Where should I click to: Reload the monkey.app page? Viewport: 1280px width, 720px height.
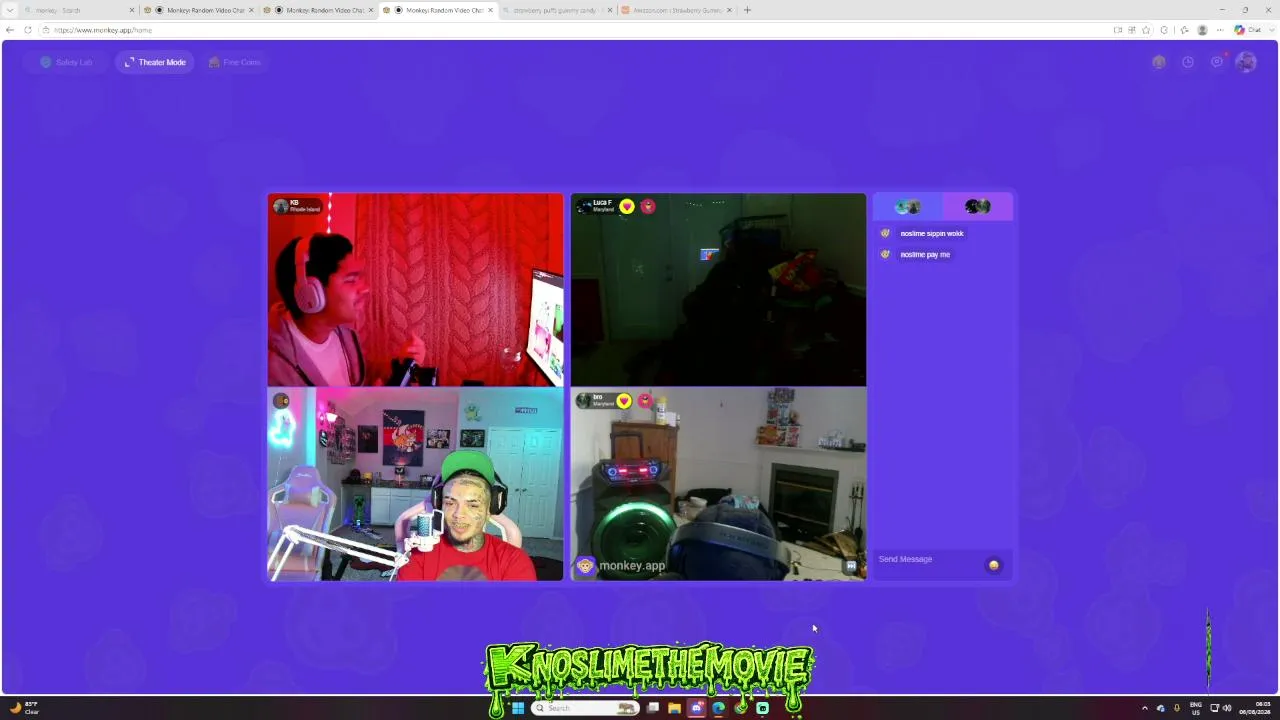[x=28, y=30]
